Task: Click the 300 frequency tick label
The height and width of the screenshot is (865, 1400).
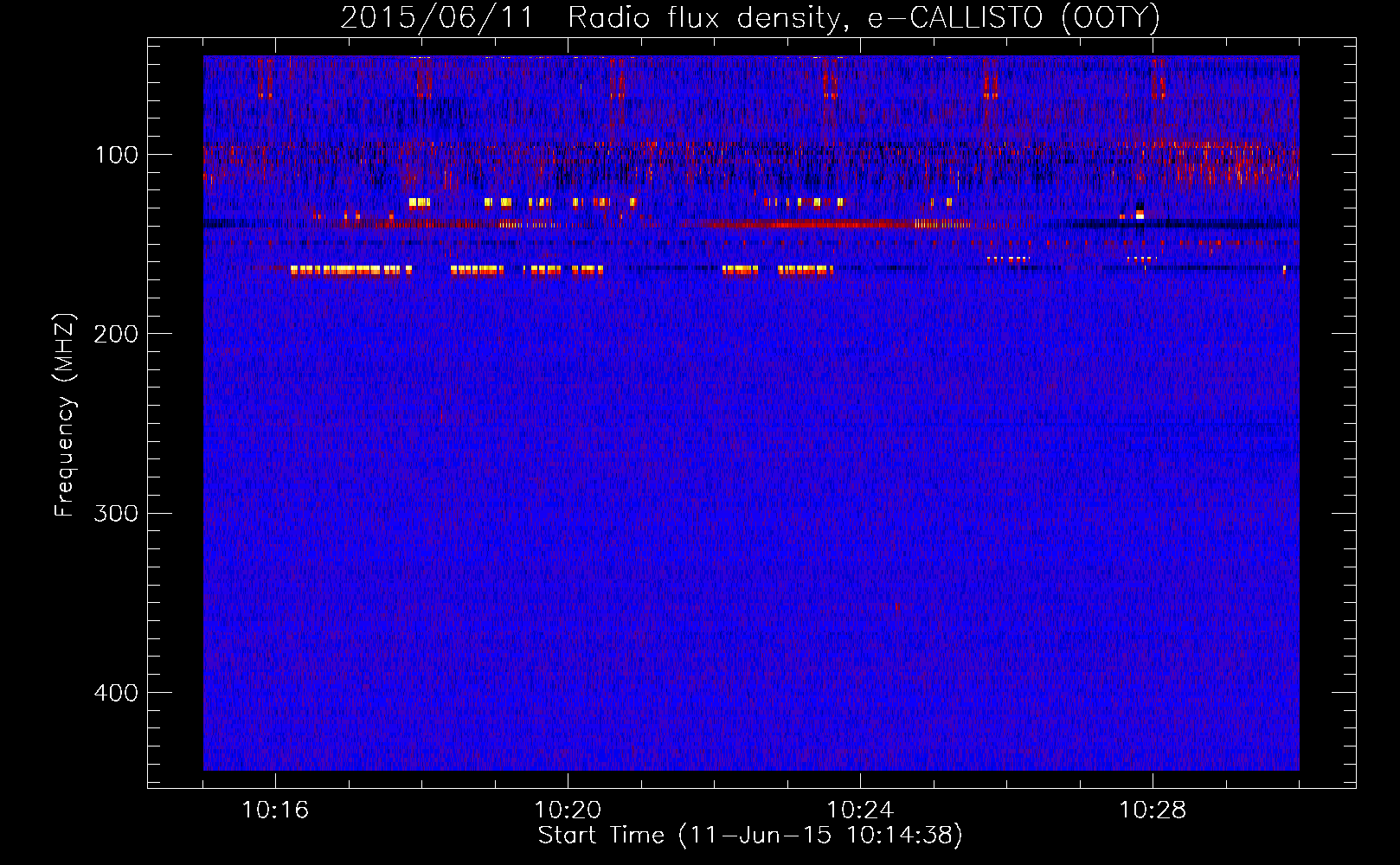Action: pyautogui.click(x=116, y=513)
